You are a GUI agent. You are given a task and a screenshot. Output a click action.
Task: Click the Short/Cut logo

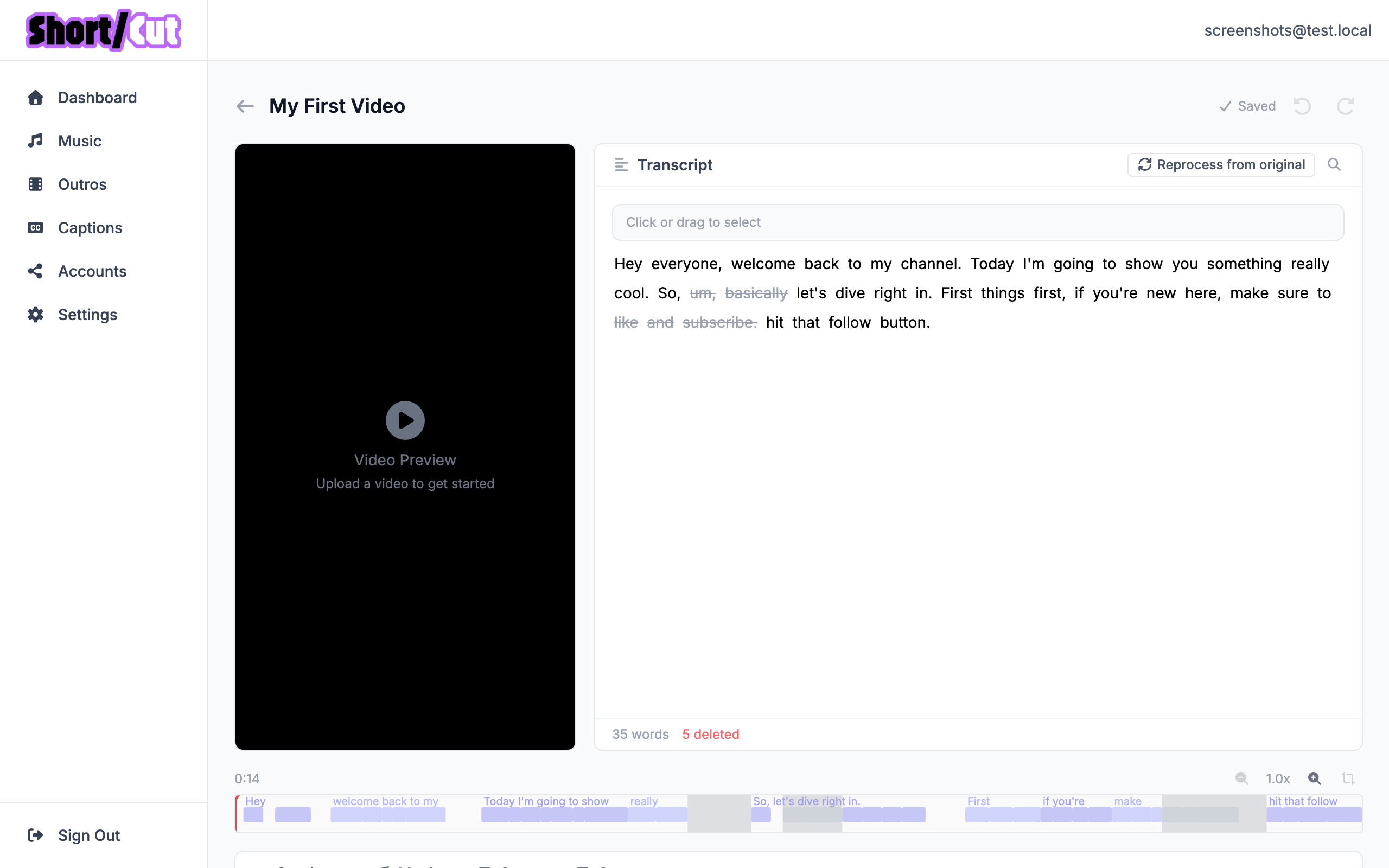click(x=103, y=29)
